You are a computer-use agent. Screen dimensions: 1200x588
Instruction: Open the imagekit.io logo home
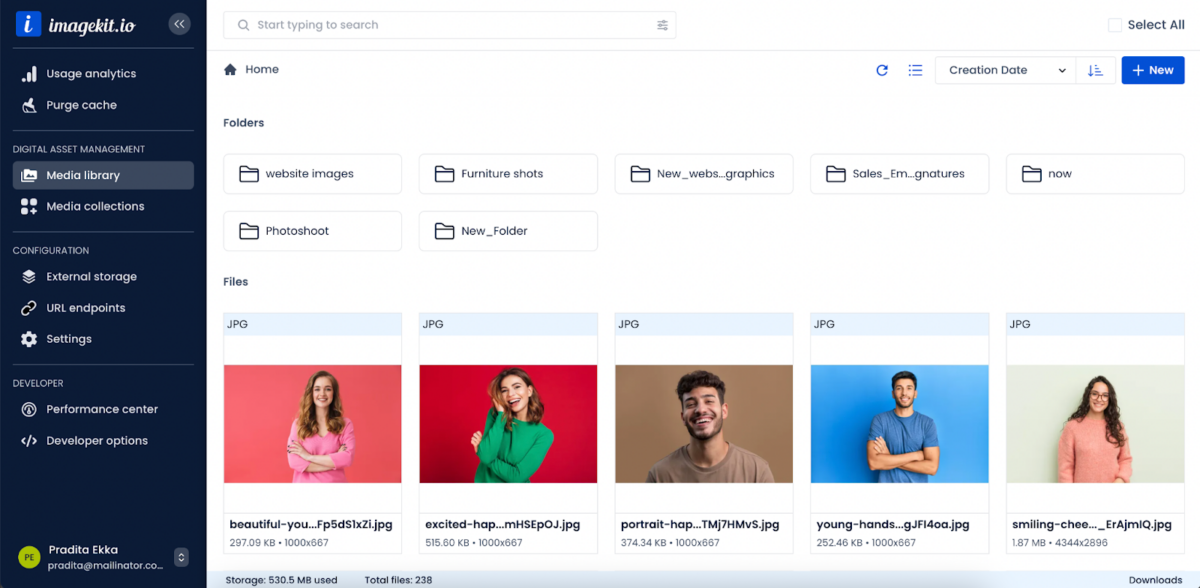(75, 25)
